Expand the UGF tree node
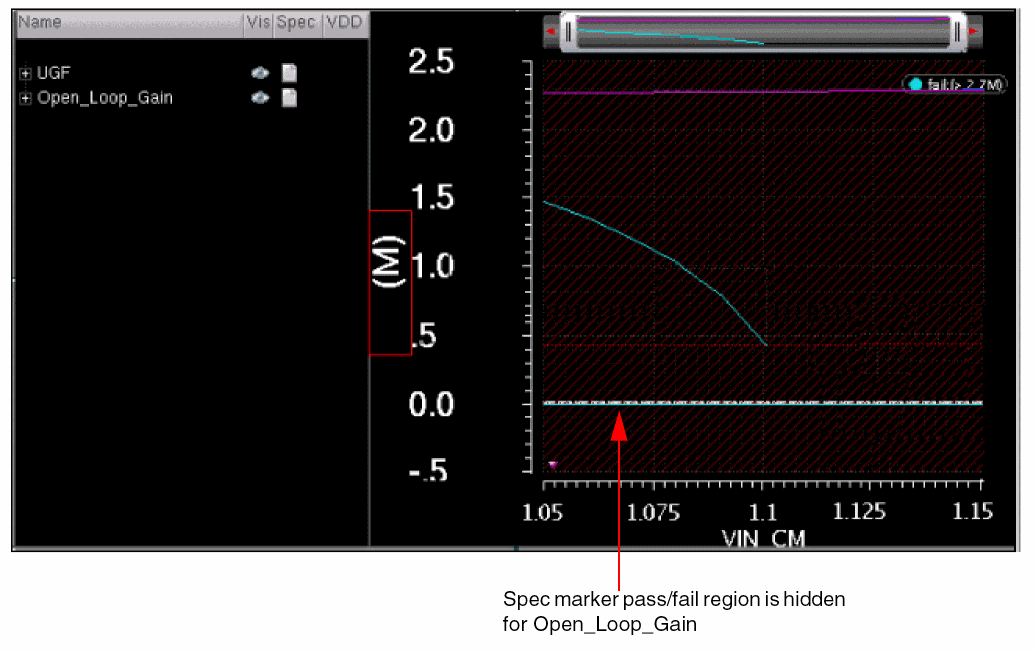 [x=25, y=73]
